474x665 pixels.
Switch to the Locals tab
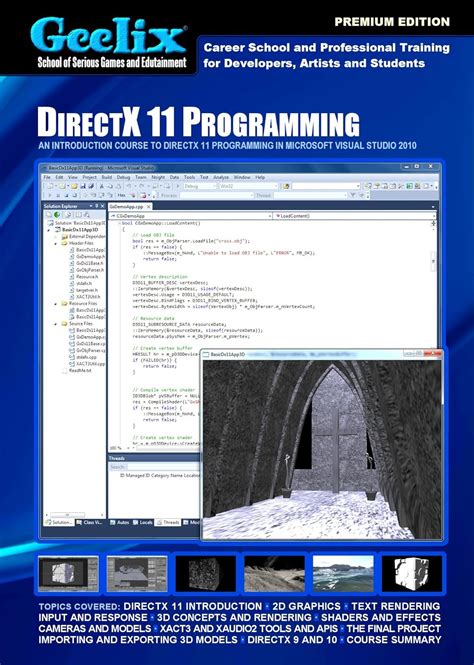(143, 522)
